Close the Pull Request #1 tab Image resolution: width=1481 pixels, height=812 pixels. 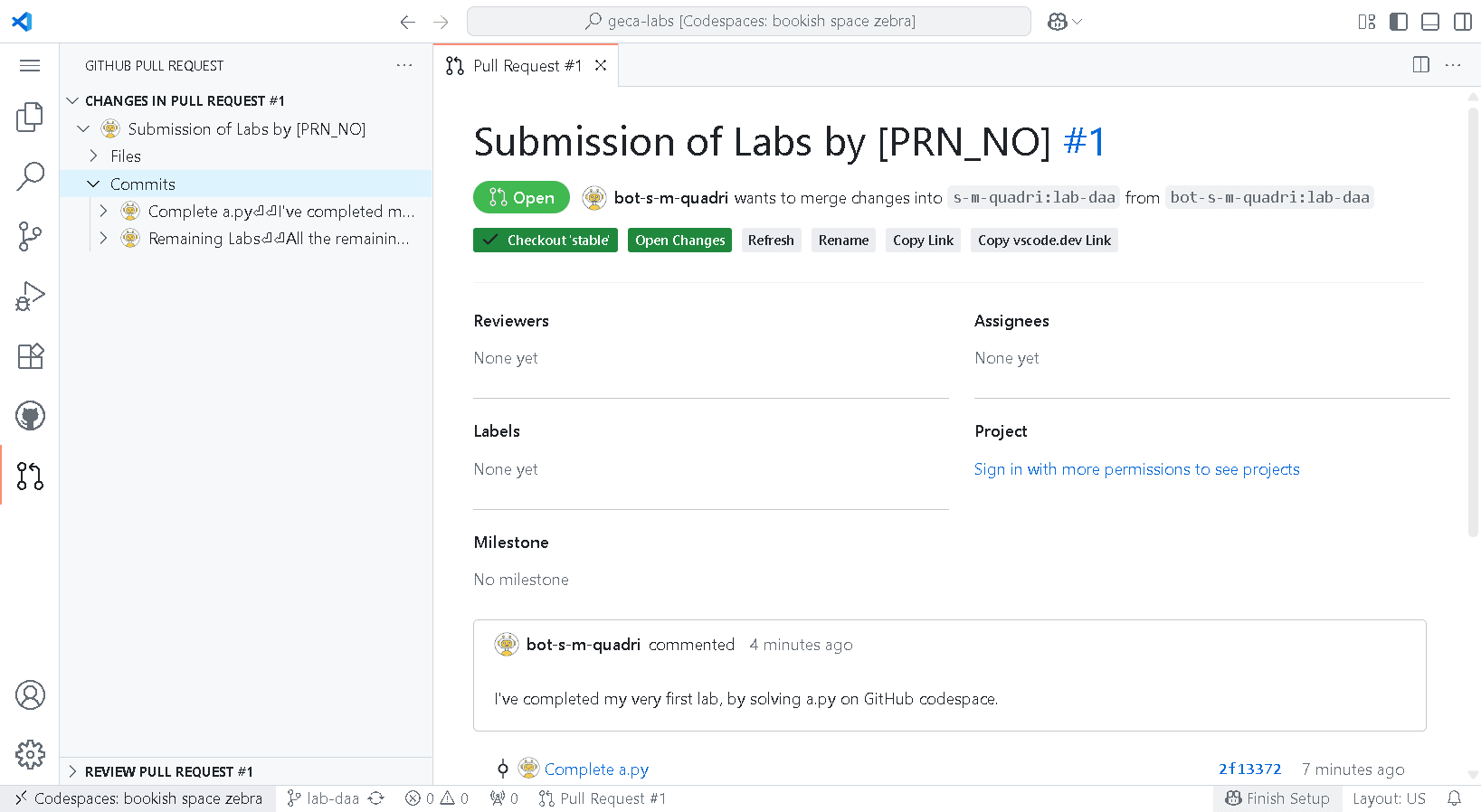(601, 65)
